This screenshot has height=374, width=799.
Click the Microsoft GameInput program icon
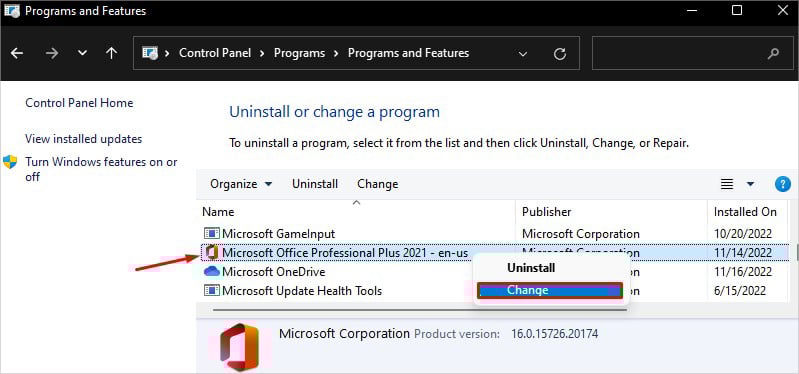point(211,234)
